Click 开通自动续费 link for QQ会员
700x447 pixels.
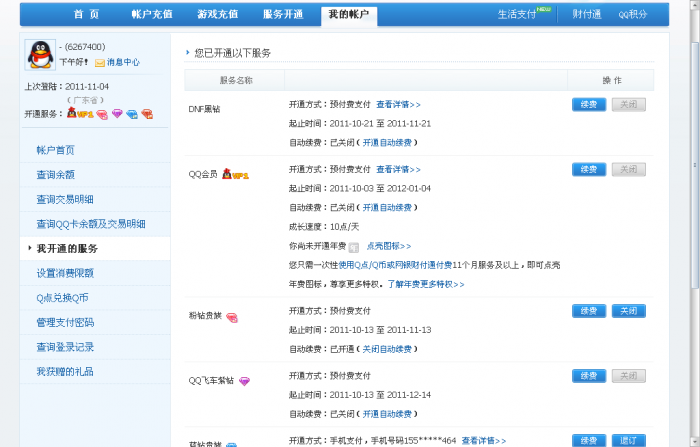387,208
